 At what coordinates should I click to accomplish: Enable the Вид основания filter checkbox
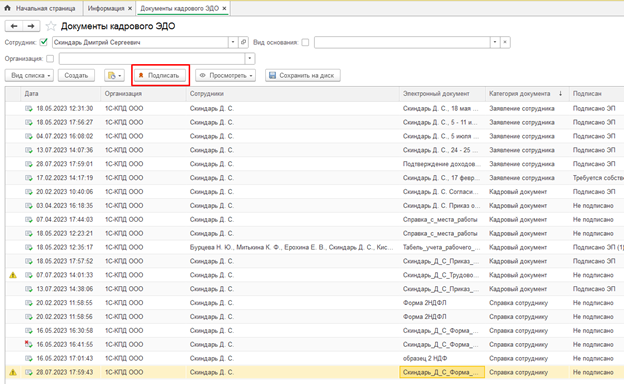pyautogui.click(x=305, y=42)
